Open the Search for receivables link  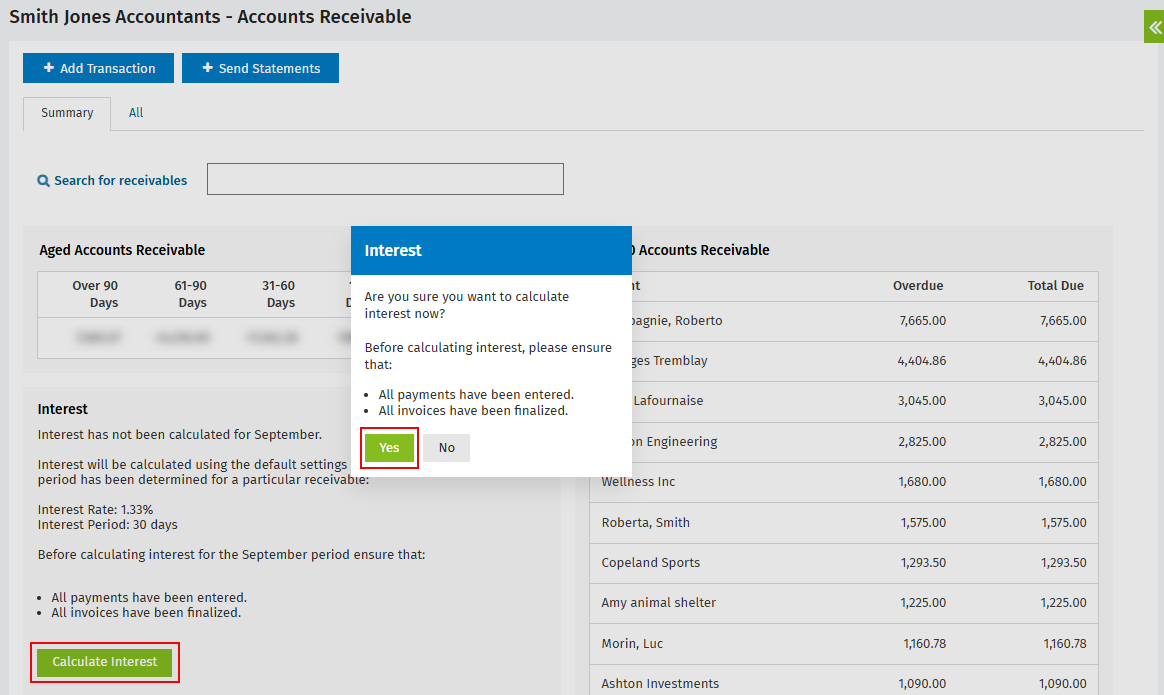(x=120, y=180)
